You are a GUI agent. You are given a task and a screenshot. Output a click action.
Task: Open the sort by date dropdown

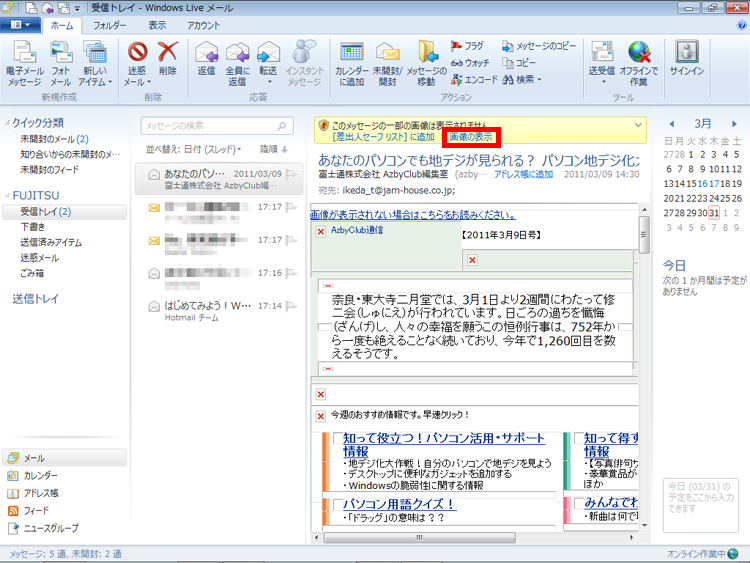(194, 149)
